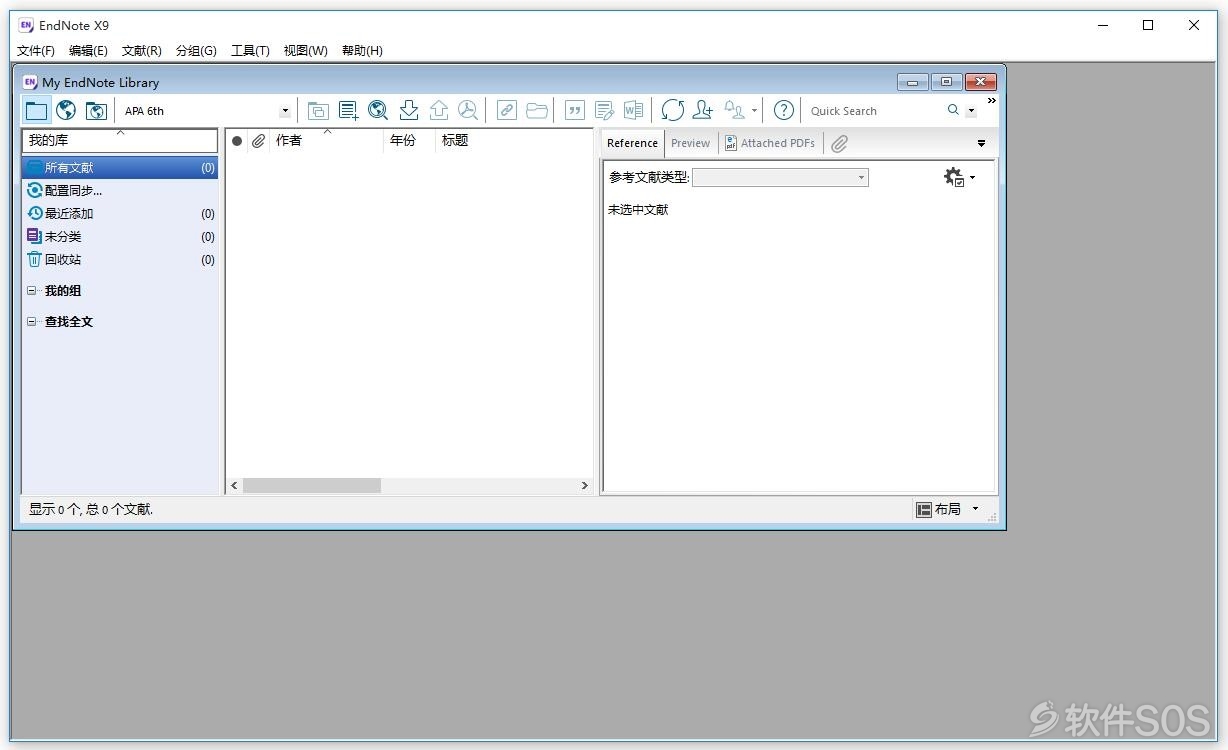This screenshot has width=1228, height=750.
Task: Open the Reference panel tab-menu arrow
Action: coord(981,144)
